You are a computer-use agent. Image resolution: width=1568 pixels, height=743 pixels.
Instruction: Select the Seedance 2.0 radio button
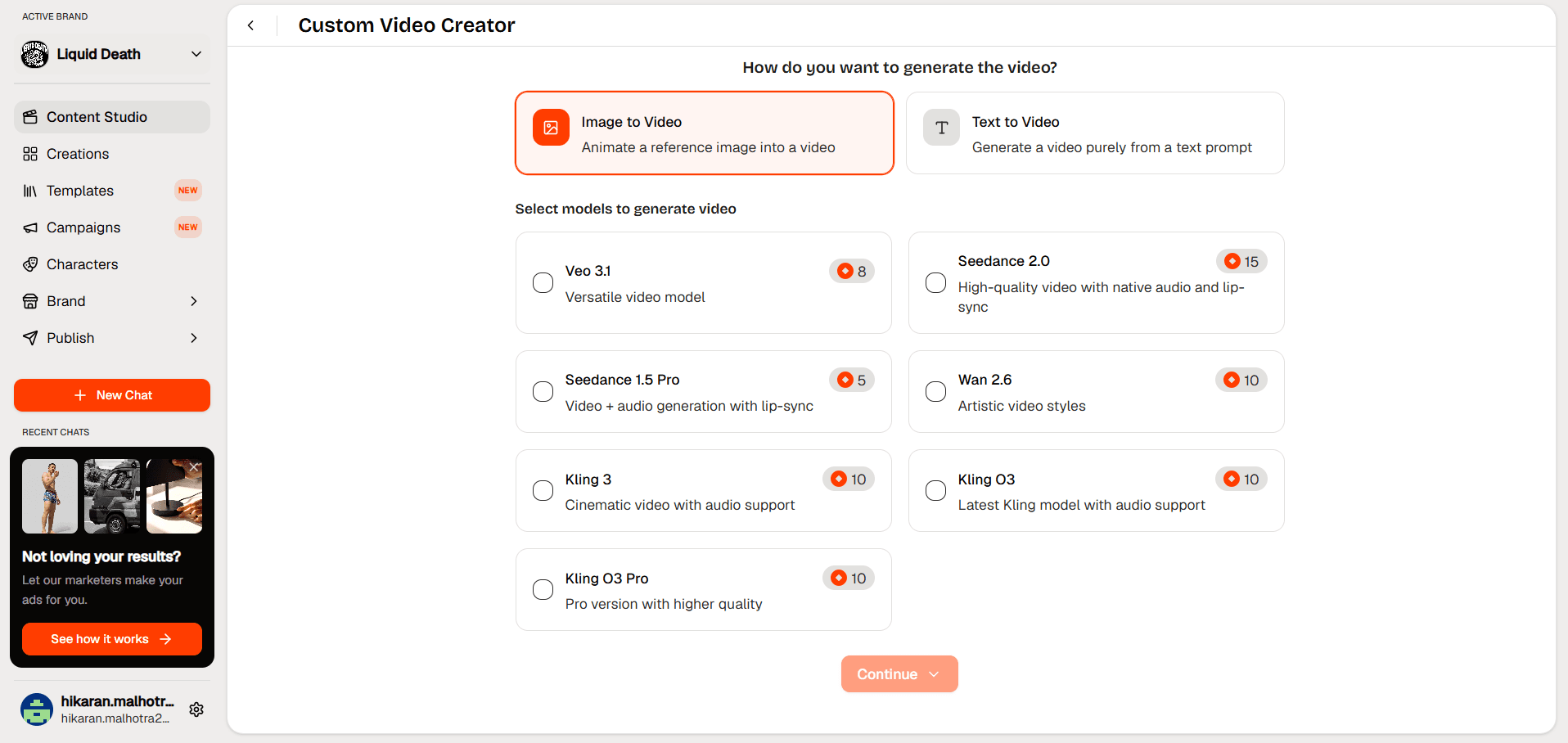(935, 283)
